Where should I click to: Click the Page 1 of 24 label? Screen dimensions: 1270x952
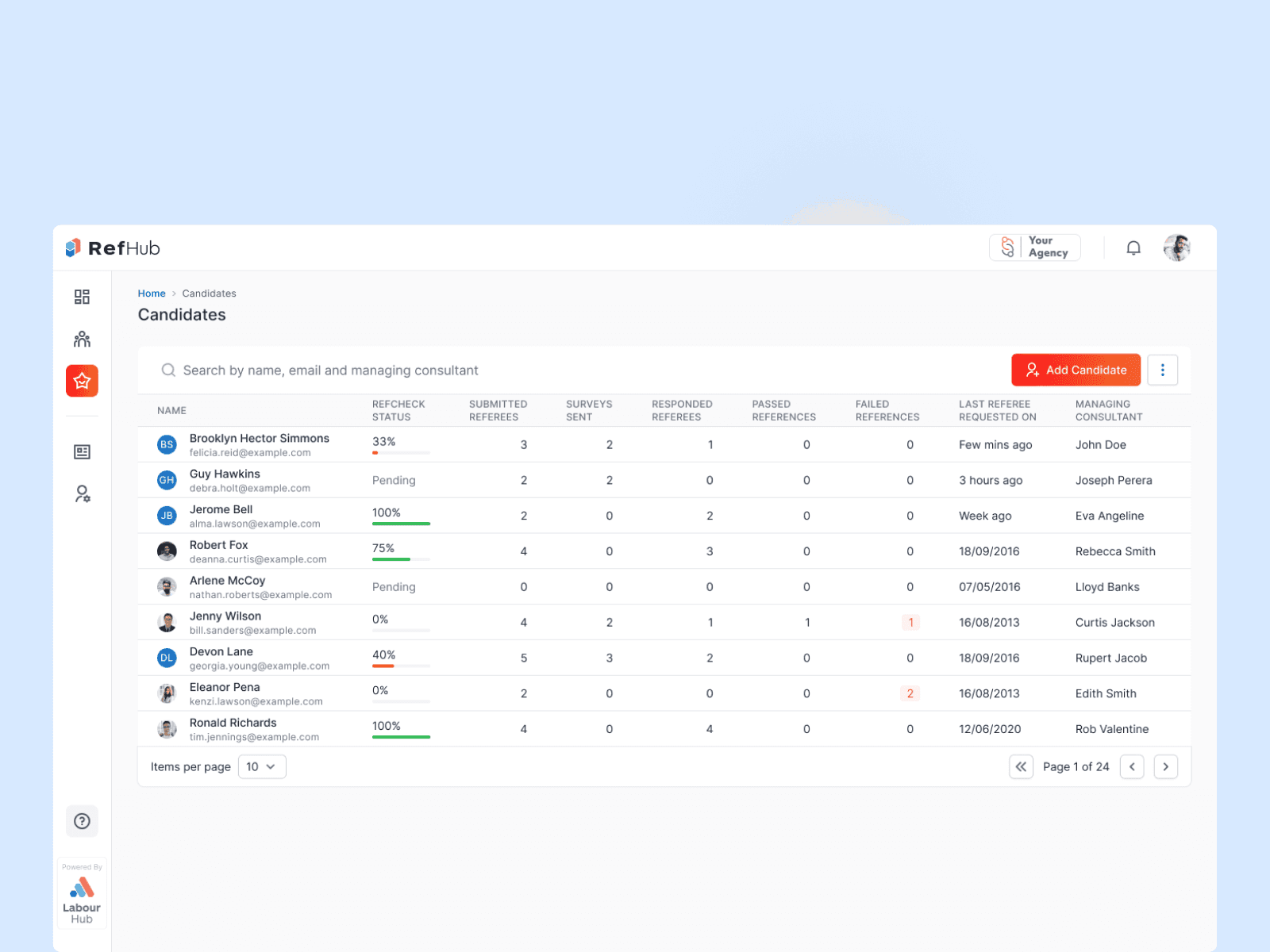coord(1076,766)
